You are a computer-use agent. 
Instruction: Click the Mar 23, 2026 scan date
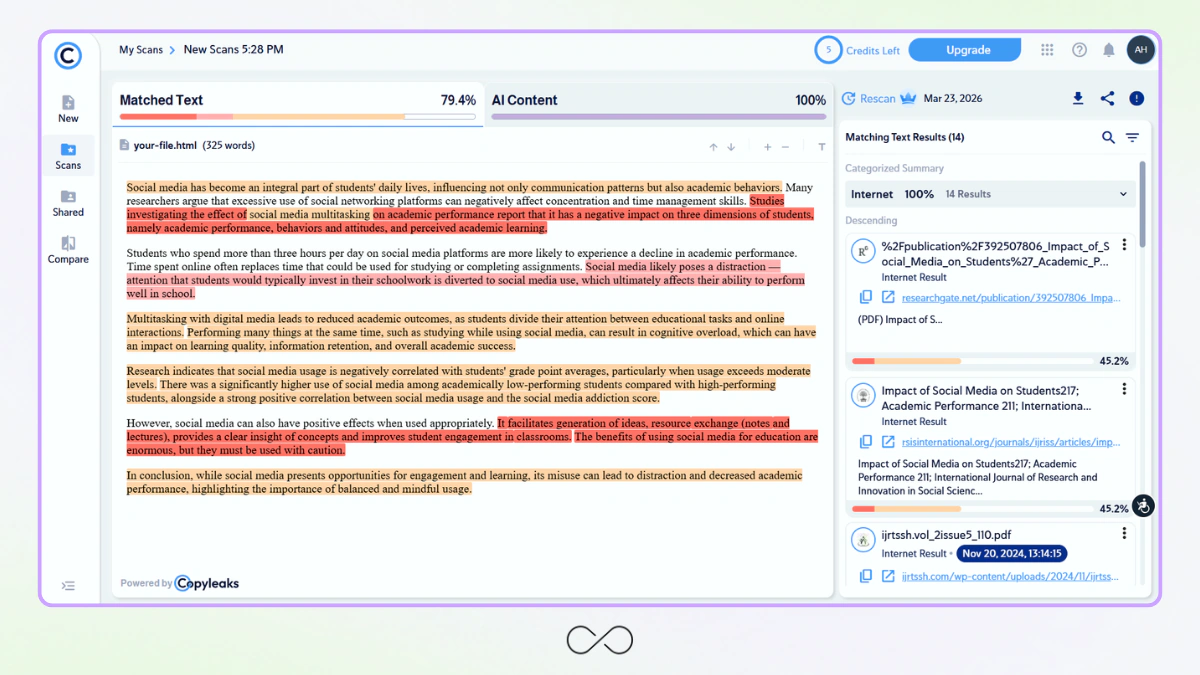coord(953,99)
